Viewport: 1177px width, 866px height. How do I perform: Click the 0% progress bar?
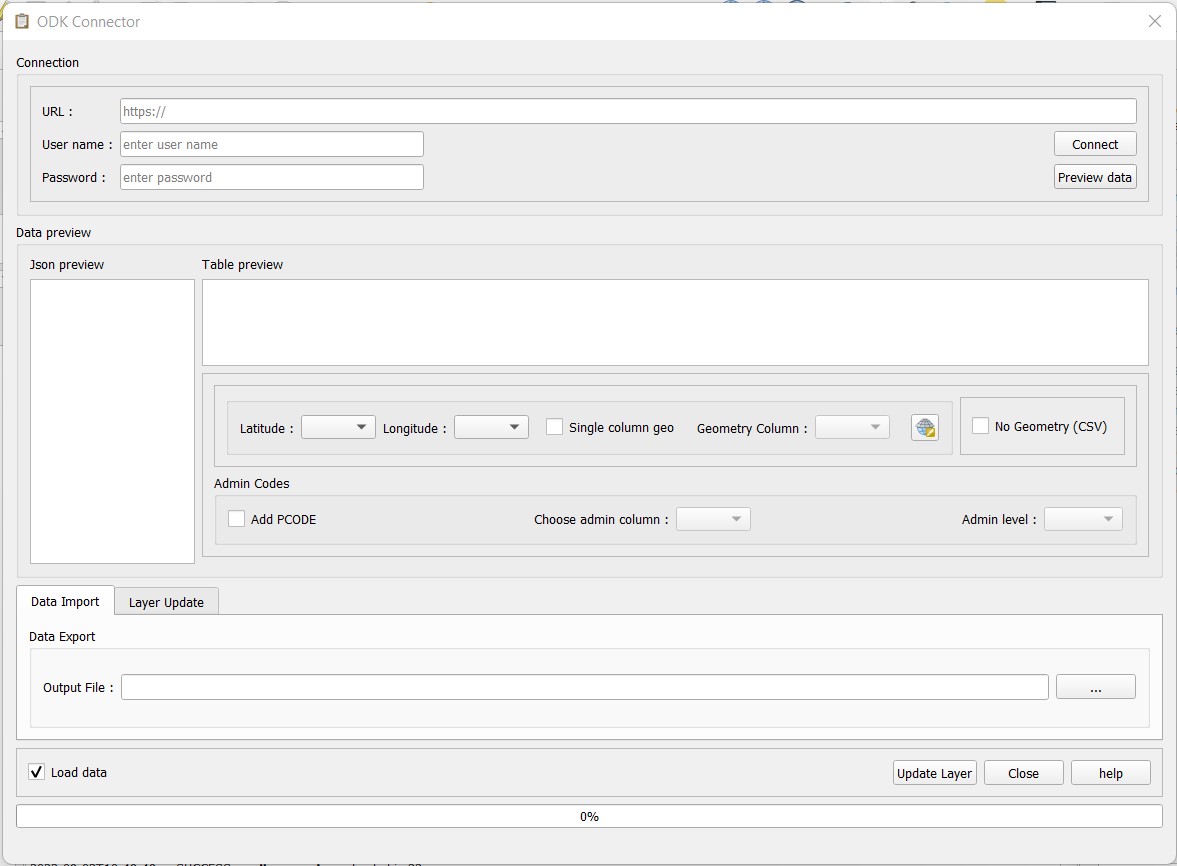[x=589, y=816]
